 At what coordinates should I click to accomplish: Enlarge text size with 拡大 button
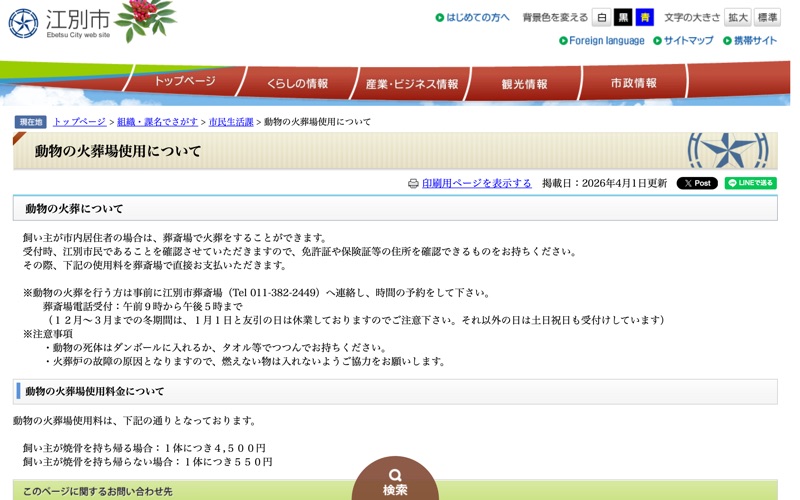click(737, 18)
